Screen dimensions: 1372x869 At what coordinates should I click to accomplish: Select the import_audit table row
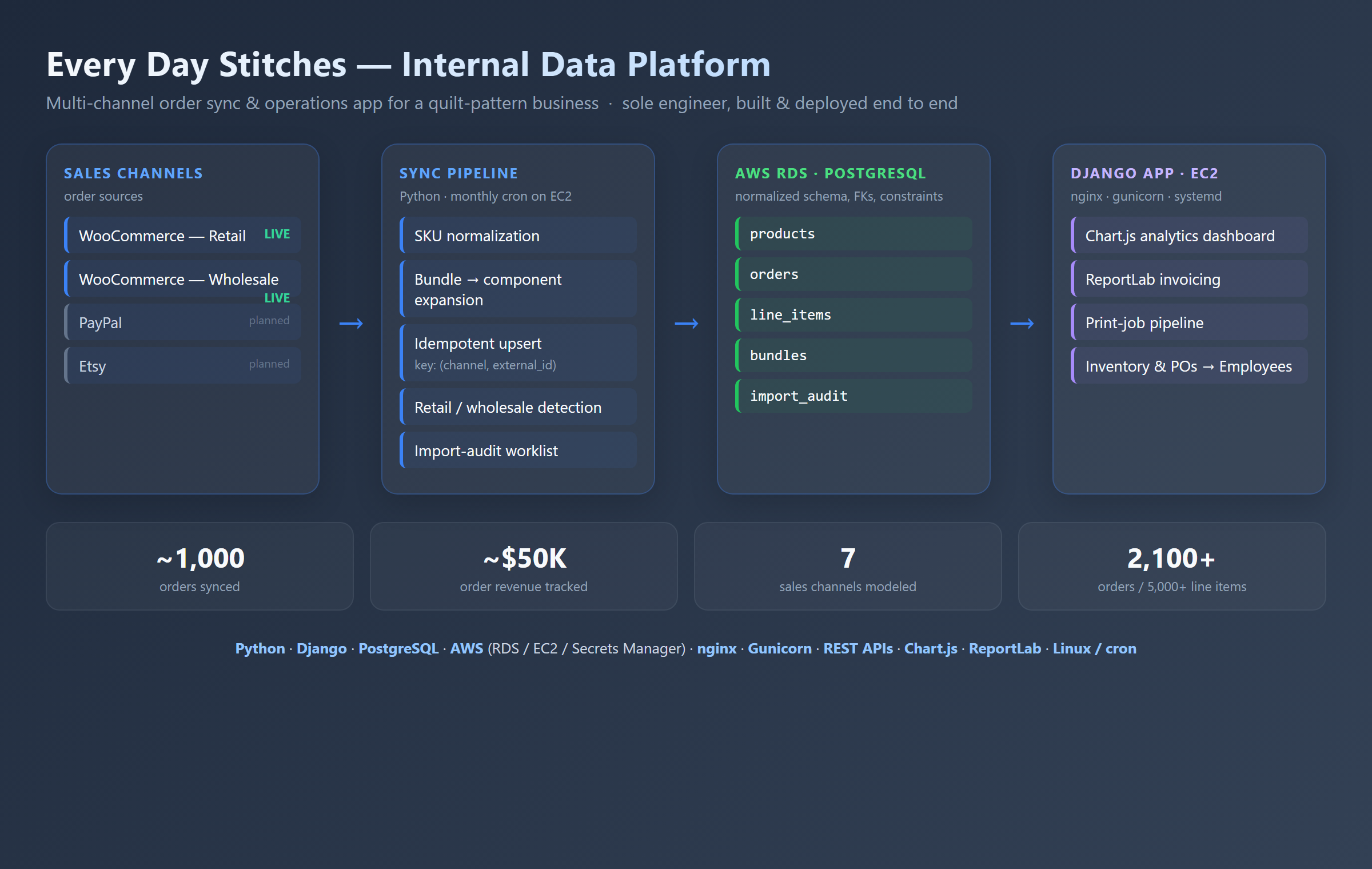pyautogui.click(x=853, y=396)
